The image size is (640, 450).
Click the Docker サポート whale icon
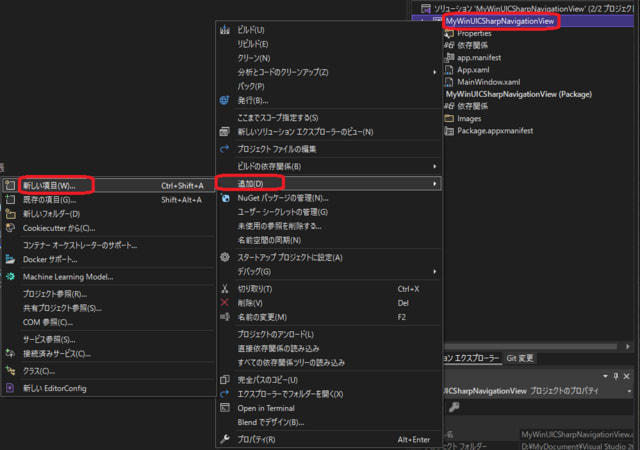[11, 259]
